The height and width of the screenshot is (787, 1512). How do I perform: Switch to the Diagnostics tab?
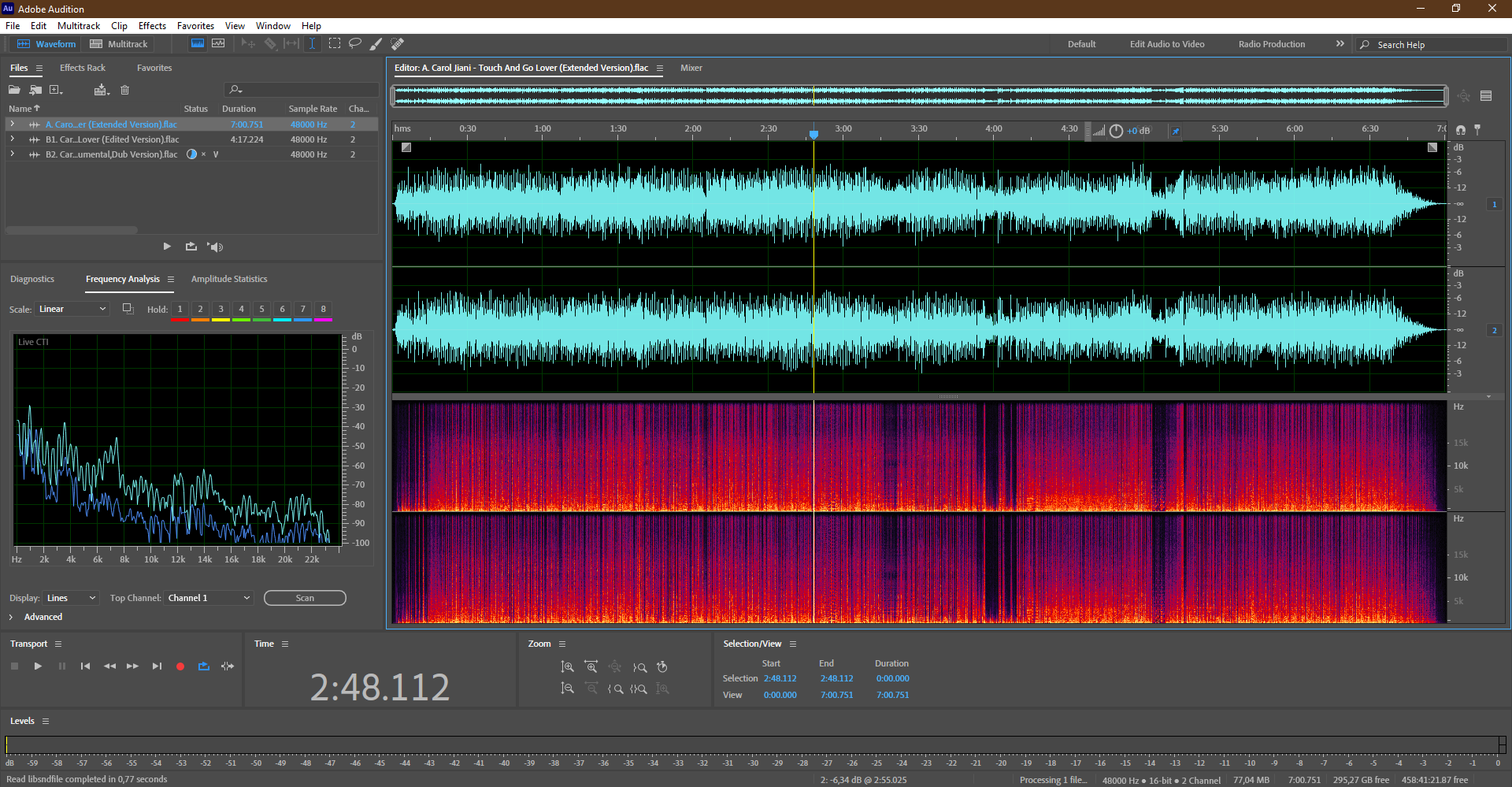coord(32,279)
